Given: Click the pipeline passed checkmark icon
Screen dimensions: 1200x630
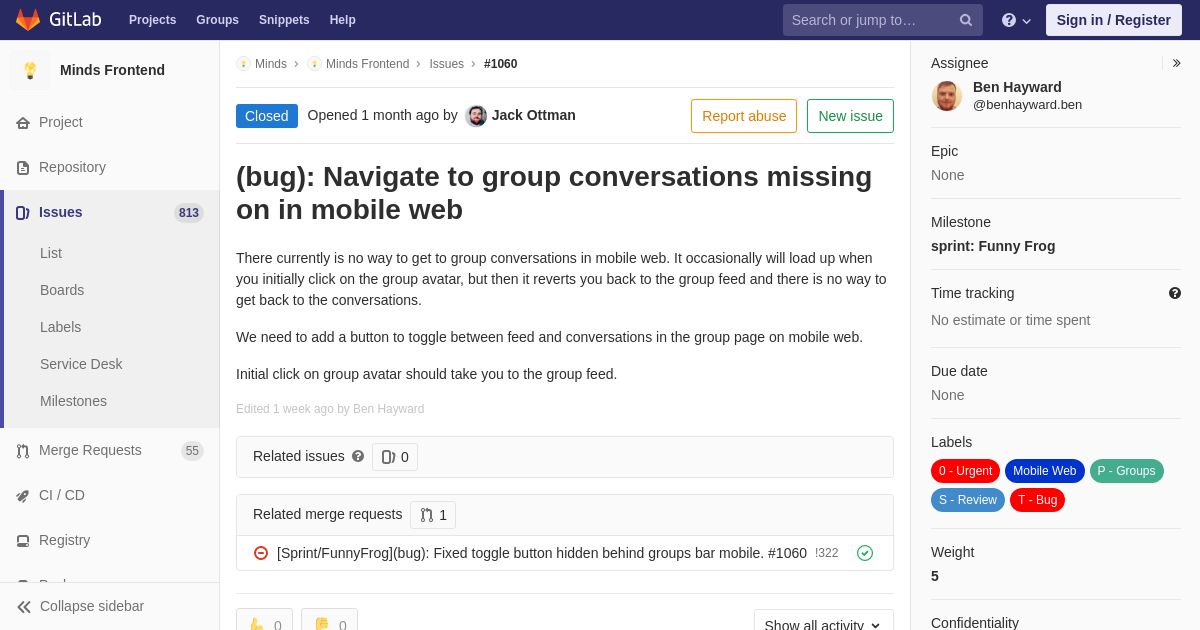Looking at the screenshot, I should coord(865,553).
